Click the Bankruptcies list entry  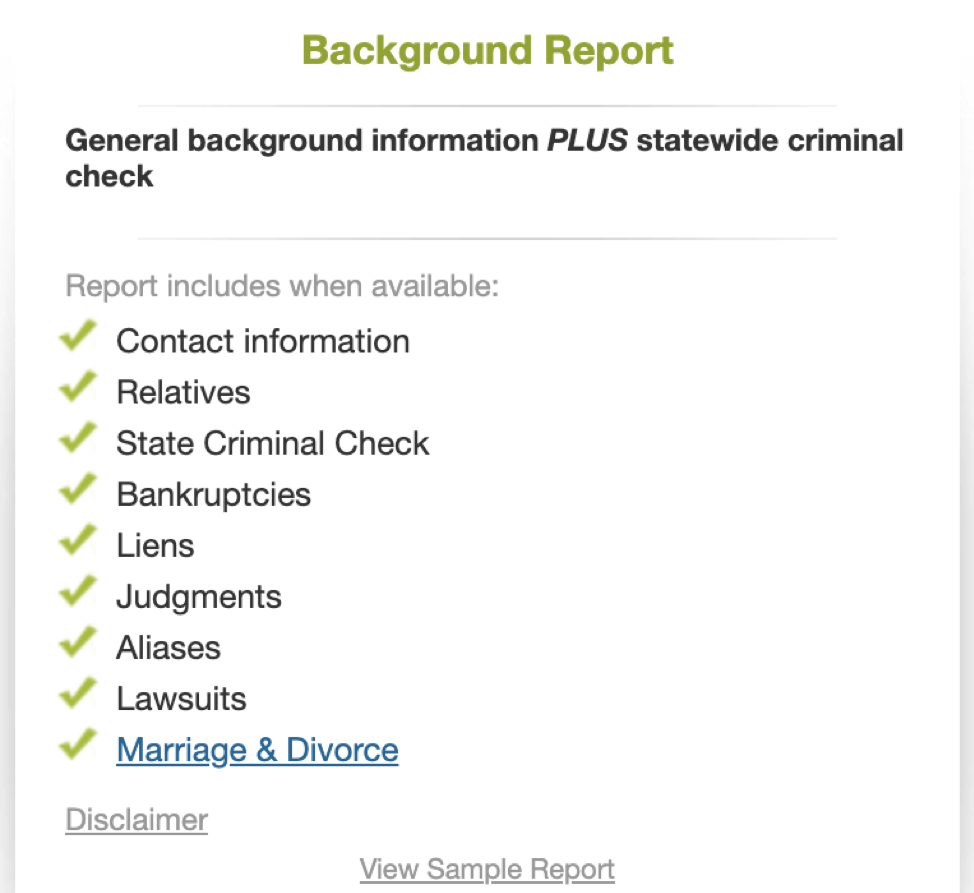click(x=214, y=494)
